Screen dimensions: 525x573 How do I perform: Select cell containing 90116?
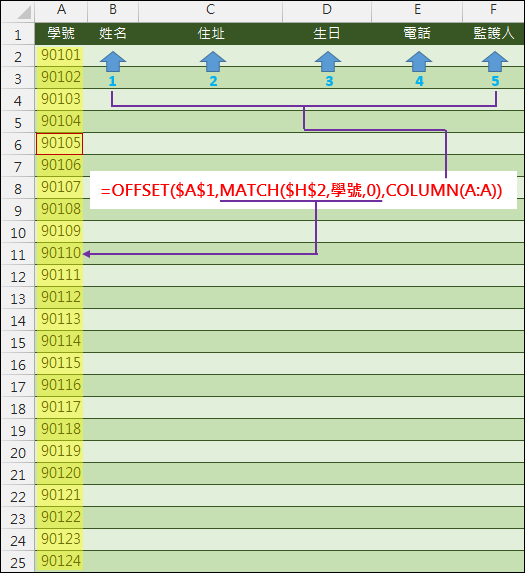click(x=60, y=385)
